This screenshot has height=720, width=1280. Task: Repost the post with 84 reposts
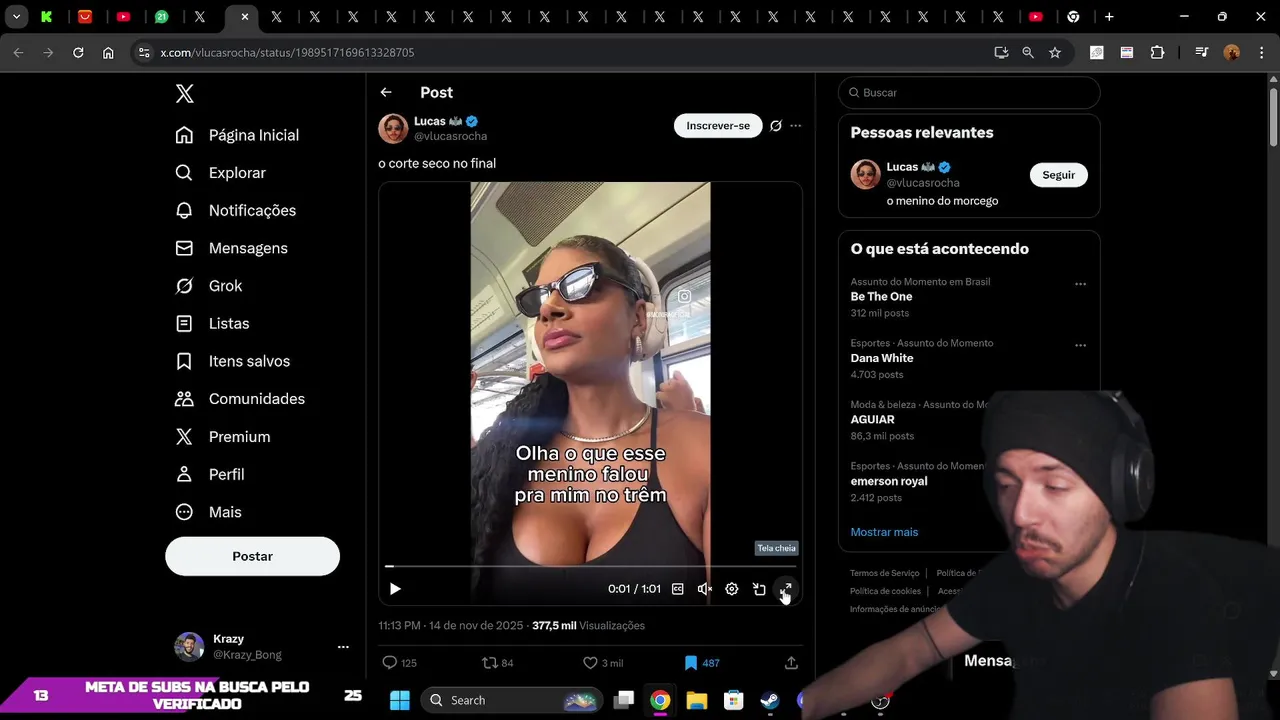(x=498, y=662)
